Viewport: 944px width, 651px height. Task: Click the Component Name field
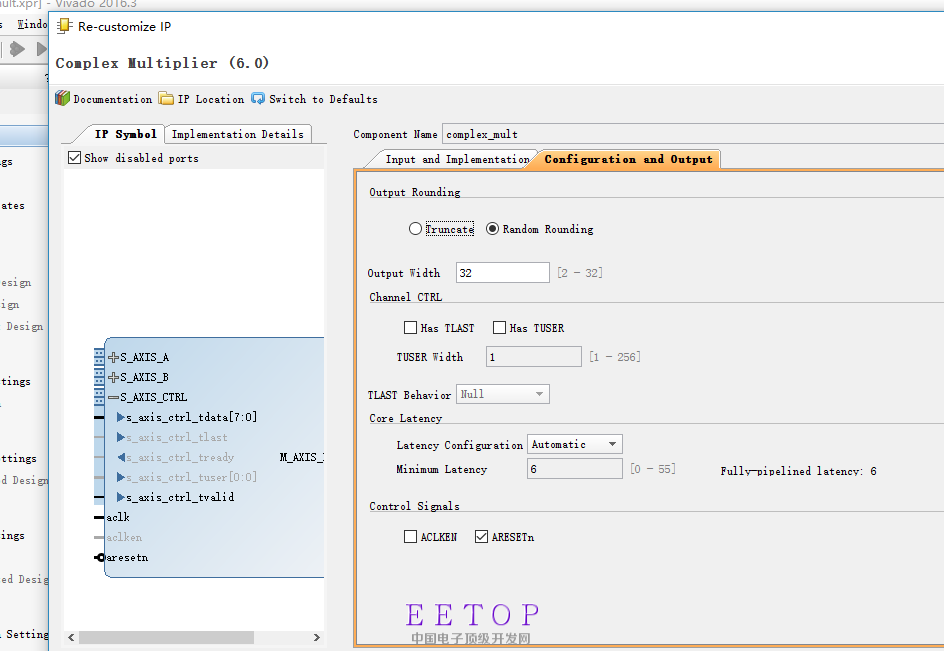pyautogui.click(x=693, y=134)
